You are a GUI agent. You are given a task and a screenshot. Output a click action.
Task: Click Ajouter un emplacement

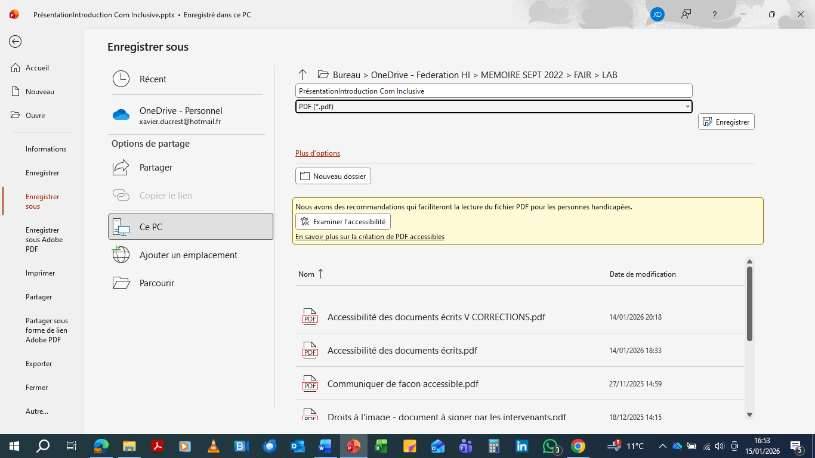pyautogui.click(x=188, y=255)
